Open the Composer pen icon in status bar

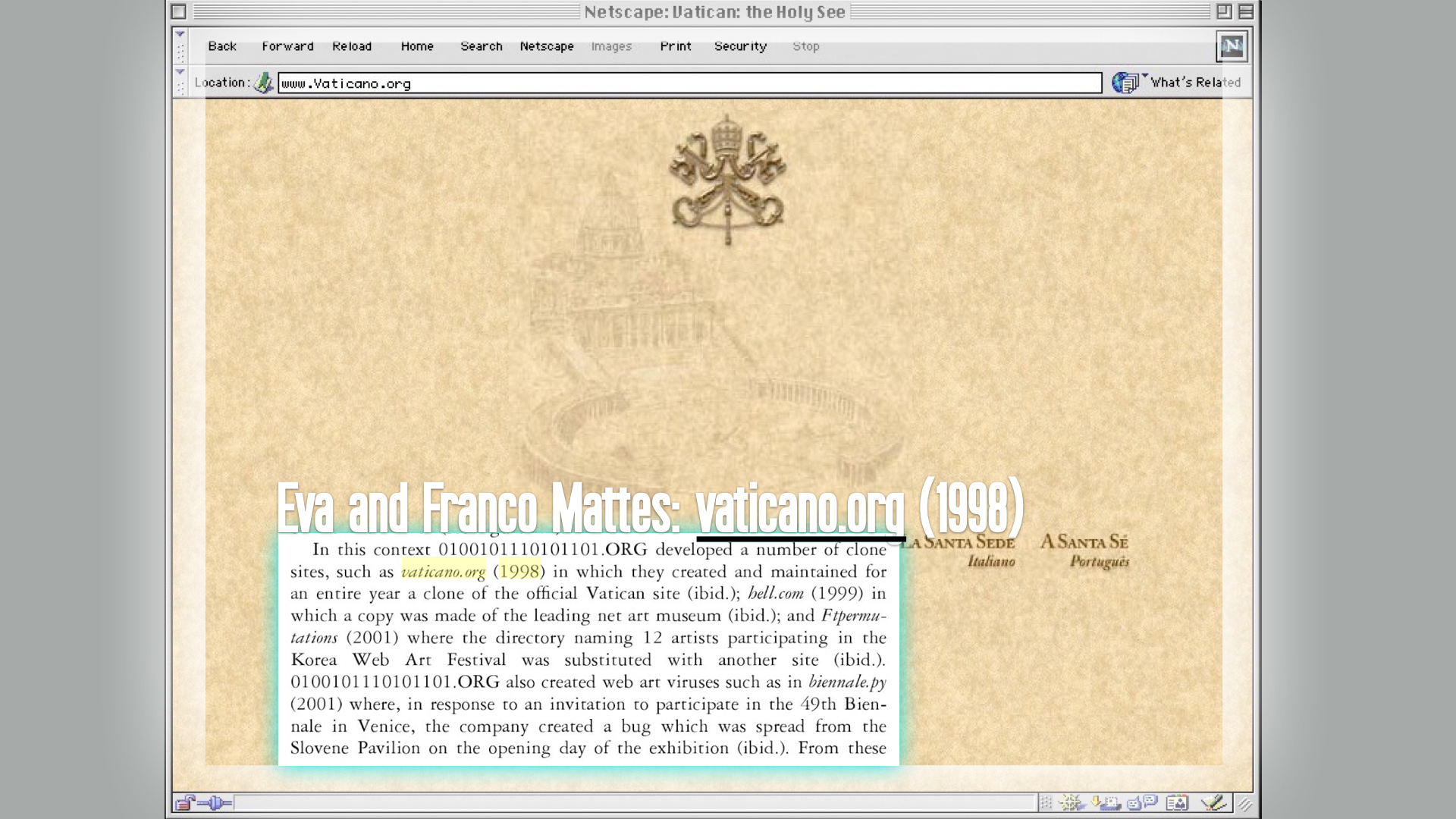tap(1213, 802)
